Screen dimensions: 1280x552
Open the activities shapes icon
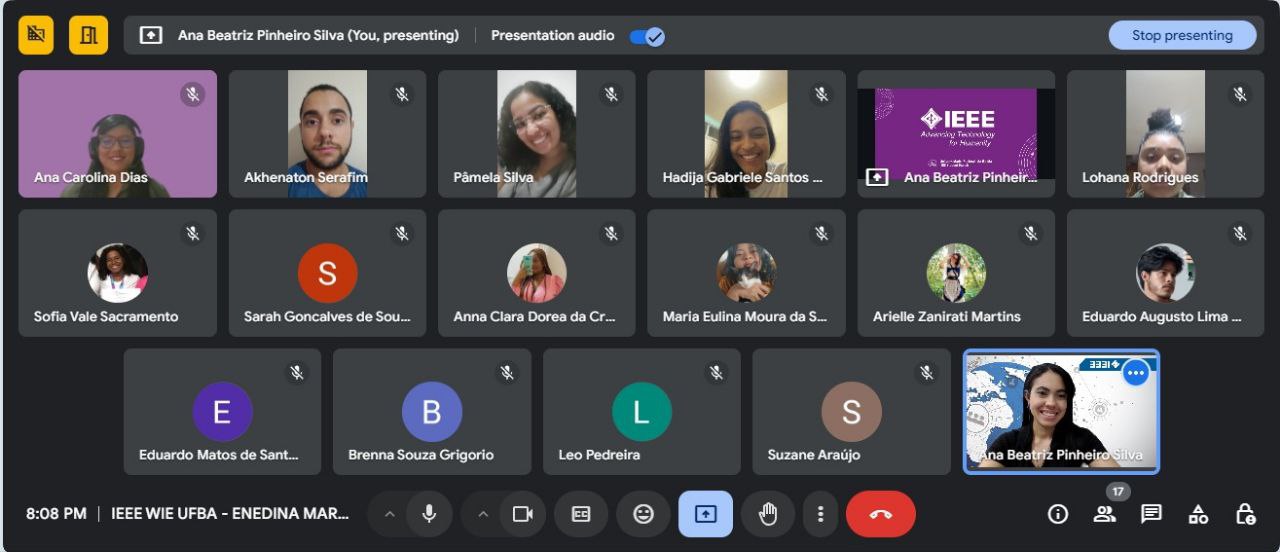tap(1198, 514)
